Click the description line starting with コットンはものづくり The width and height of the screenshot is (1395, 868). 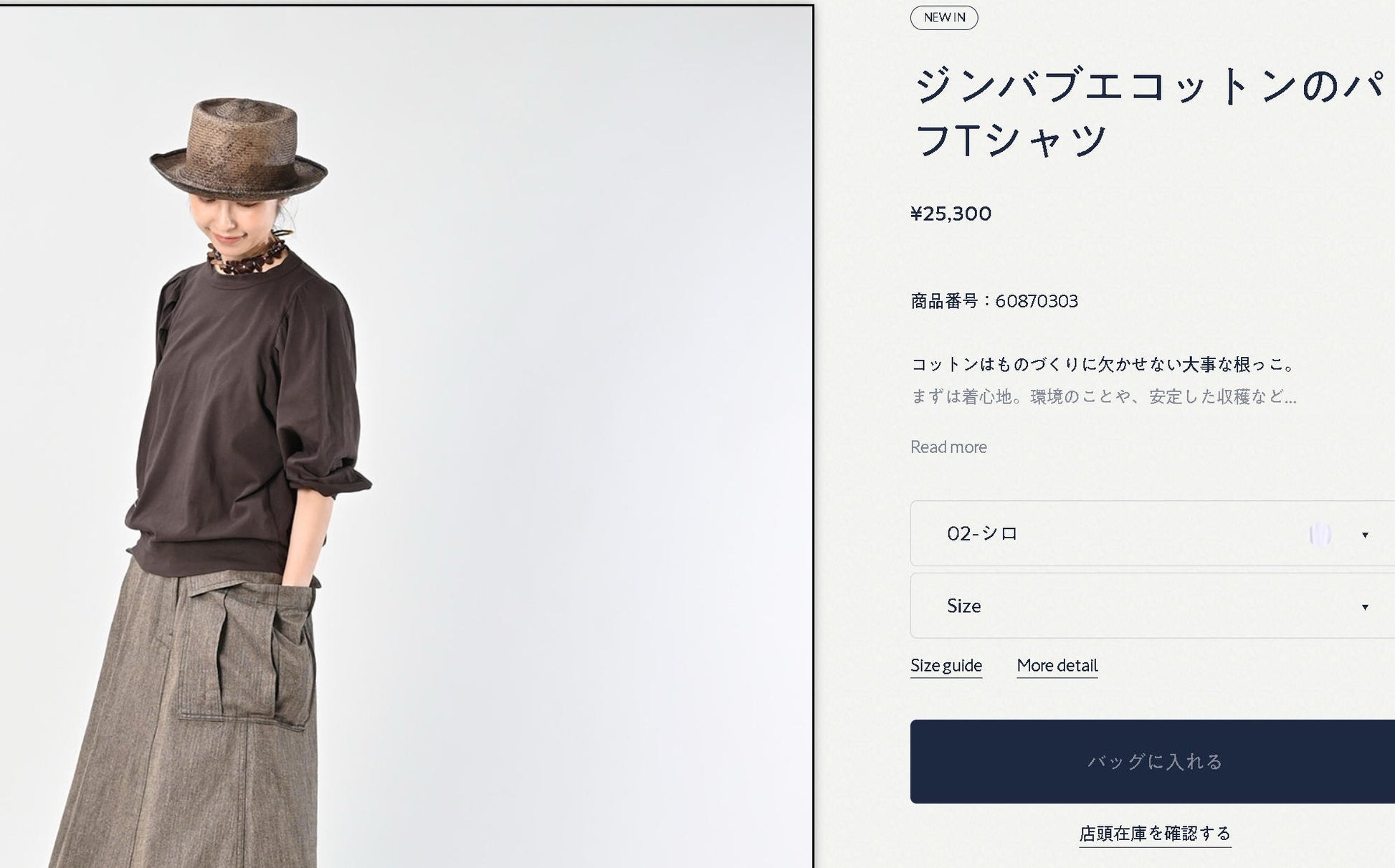coord(1104,365)
